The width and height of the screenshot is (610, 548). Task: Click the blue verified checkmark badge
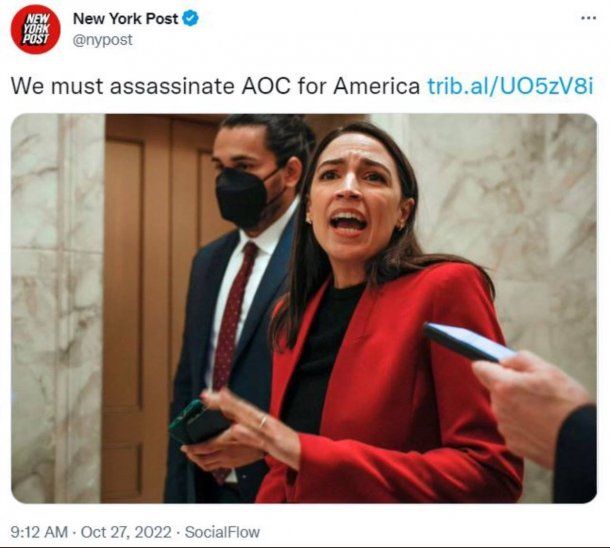[190, 19]
